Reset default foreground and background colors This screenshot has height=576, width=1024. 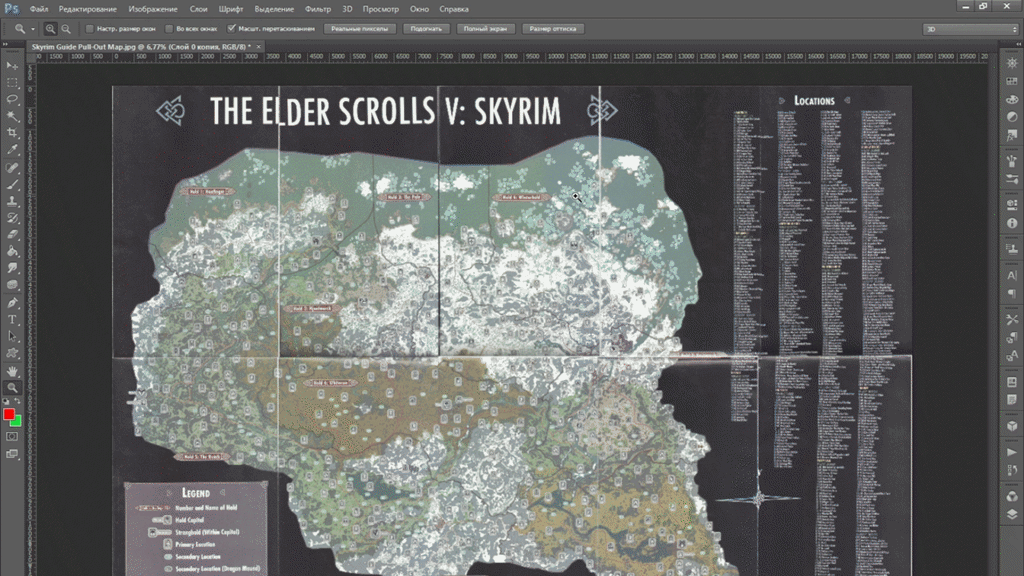(7, 401)
